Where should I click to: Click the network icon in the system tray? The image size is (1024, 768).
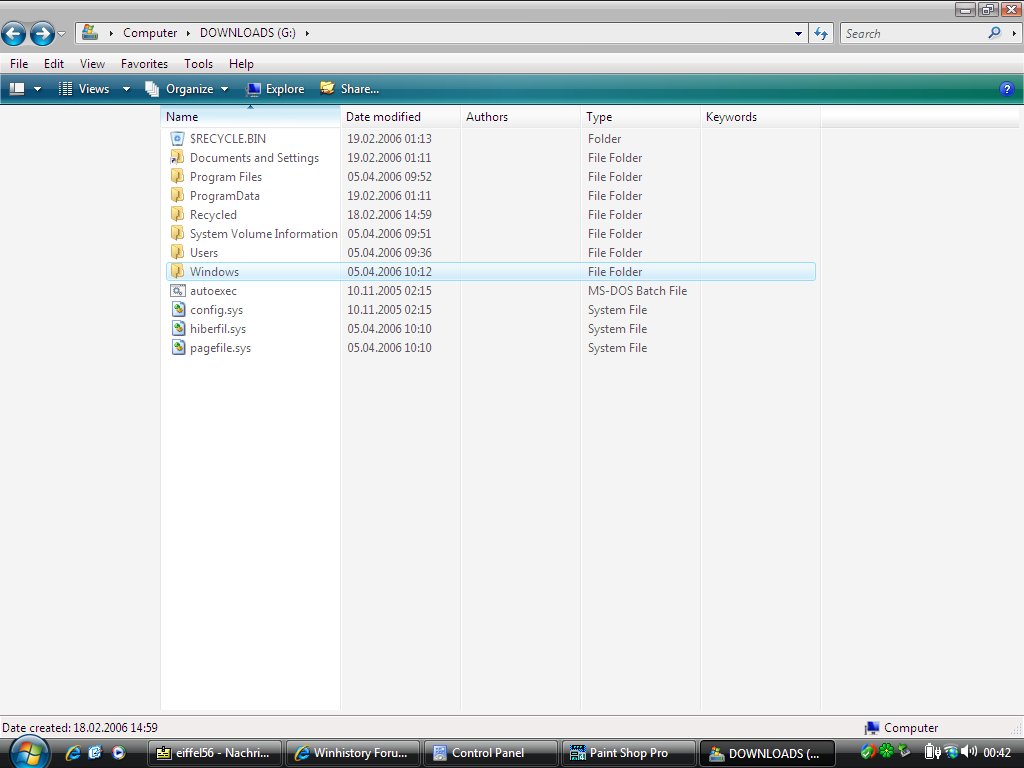(951, 751)
